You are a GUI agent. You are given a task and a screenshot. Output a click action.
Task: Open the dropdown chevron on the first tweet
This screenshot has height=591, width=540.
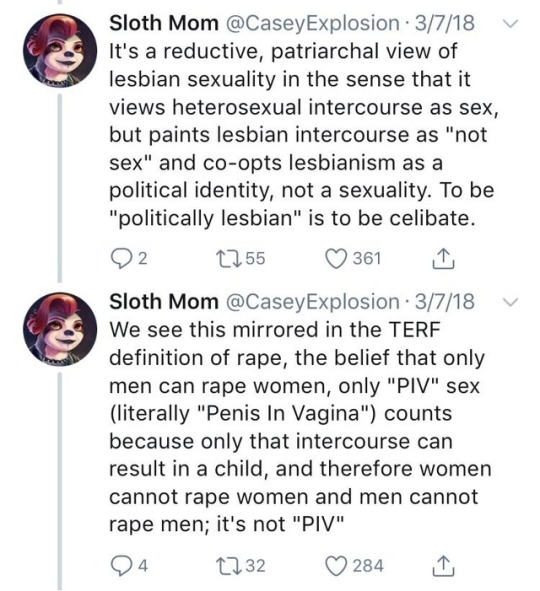point(511,24)
